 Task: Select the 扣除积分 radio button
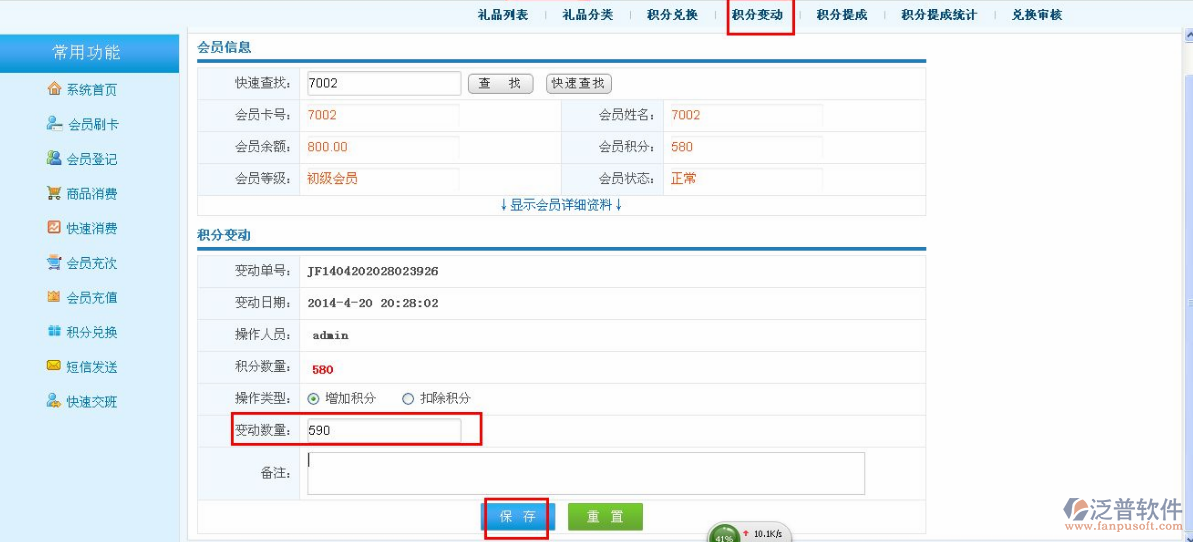tap(408, 399)
